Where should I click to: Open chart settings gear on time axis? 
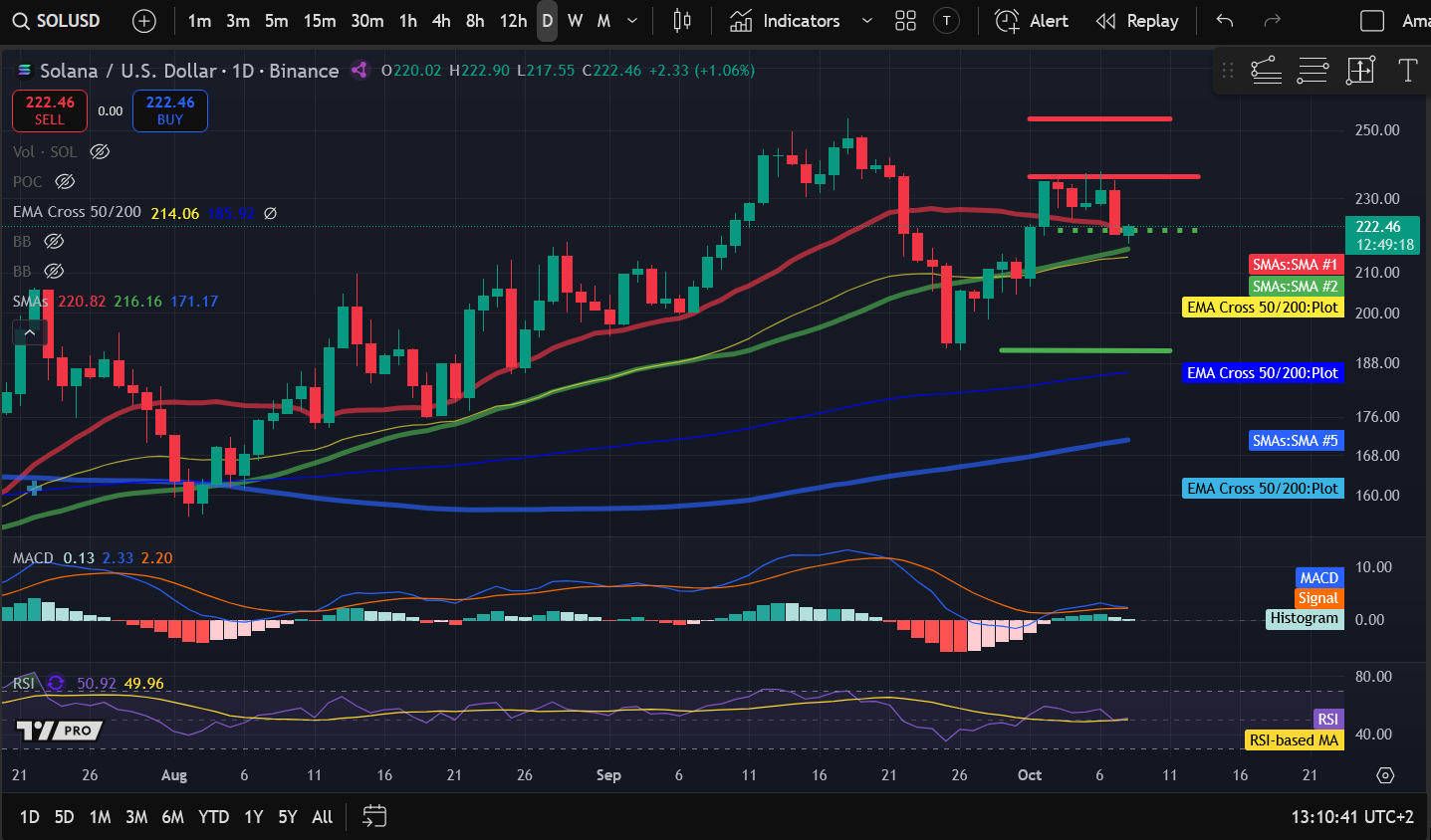pos(1385,775)
